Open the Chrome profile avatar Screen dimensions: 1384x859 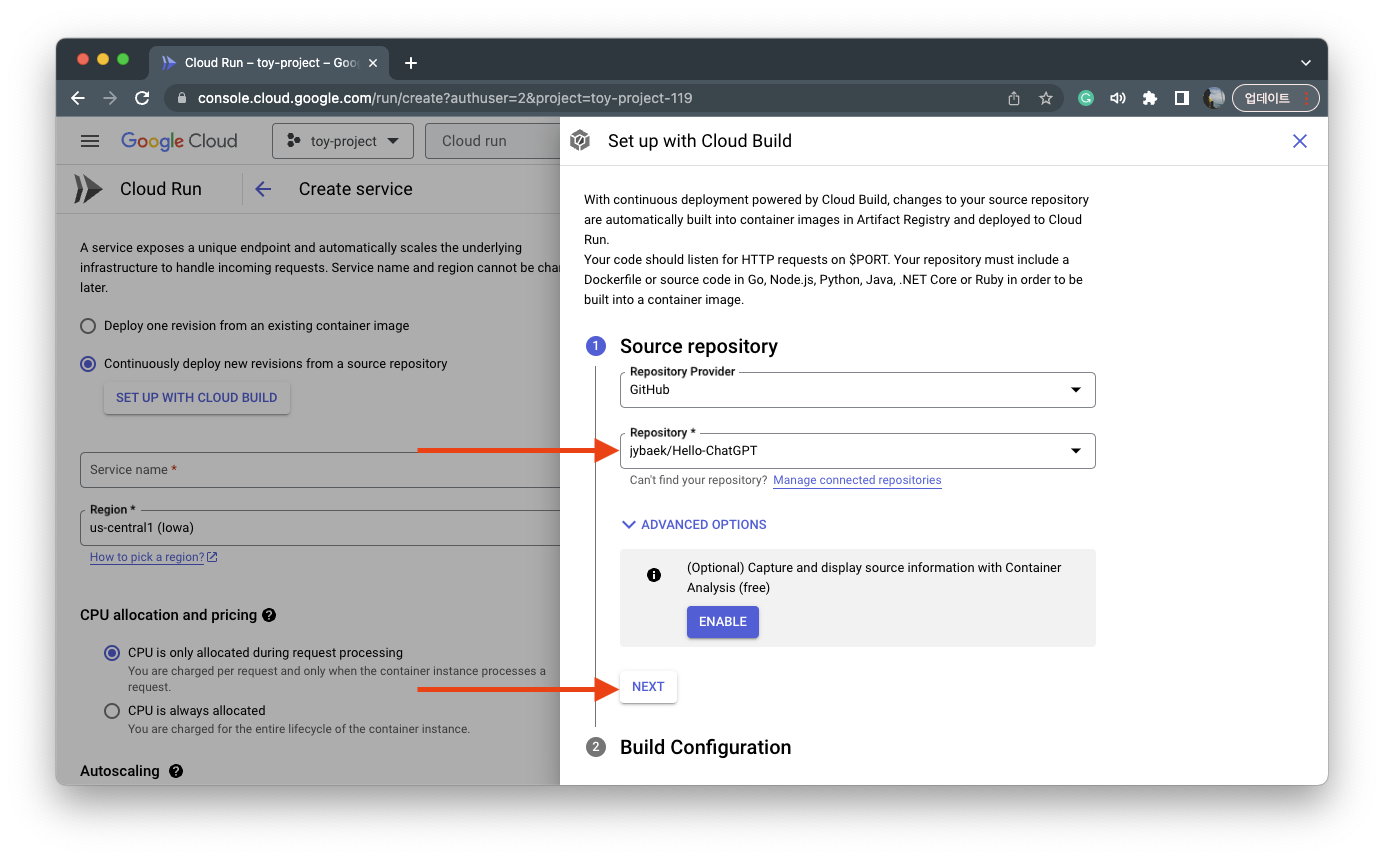click(1214, 98)
